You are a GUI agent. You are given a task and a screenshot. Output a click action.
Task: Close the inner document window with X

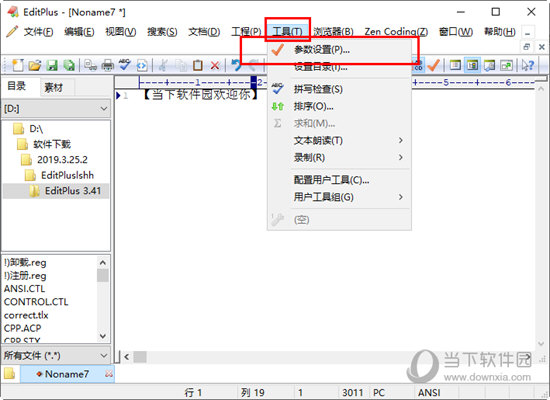(x=541, y=47)
